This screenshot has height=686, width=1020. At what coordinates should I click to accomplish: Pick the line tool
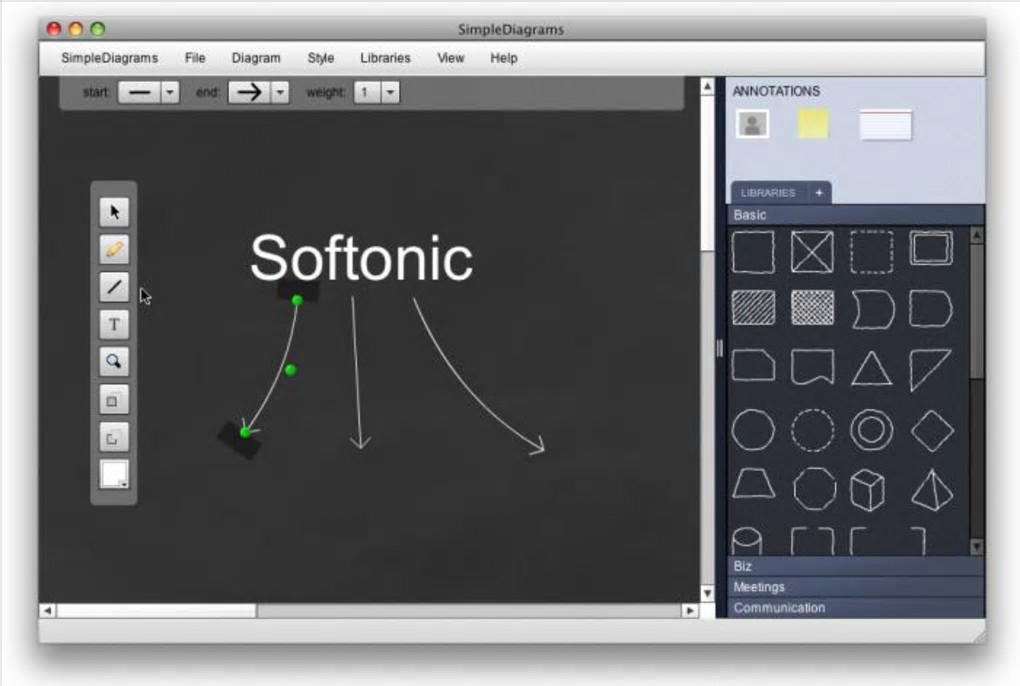coord(114,287)
